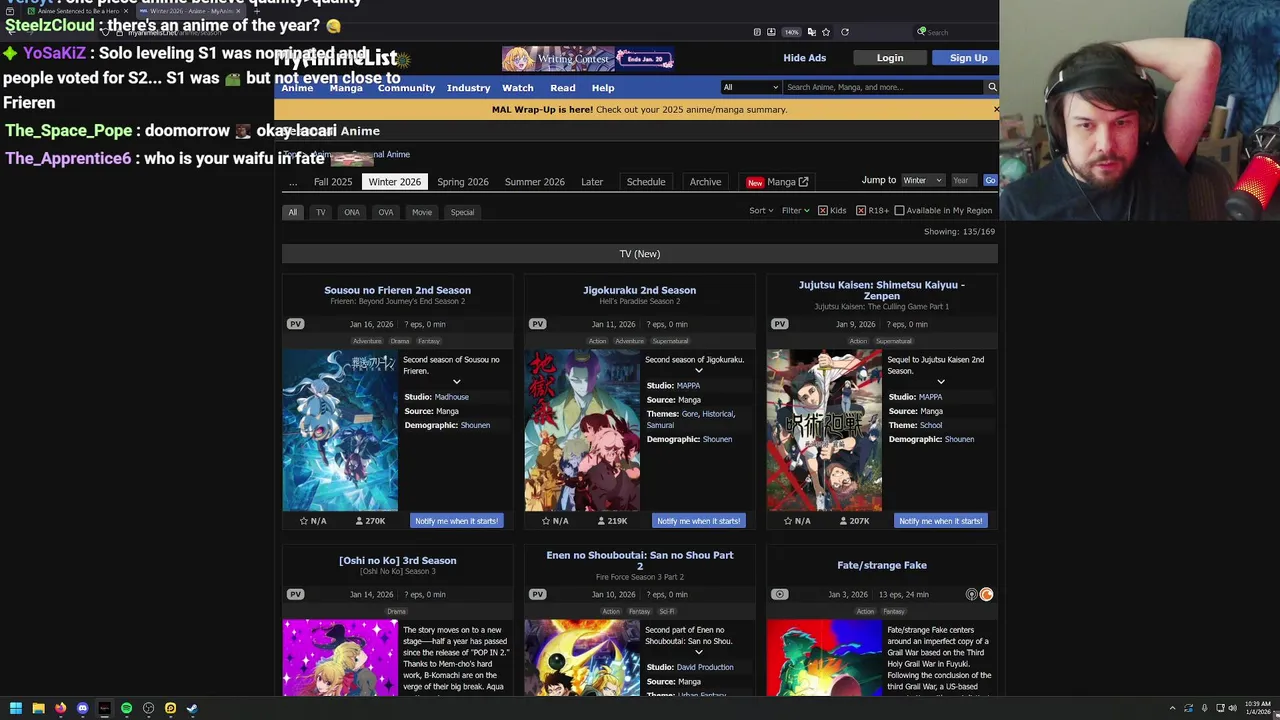
Task: Open the Anime menu in navigation bar
Action: coord(297,88)
